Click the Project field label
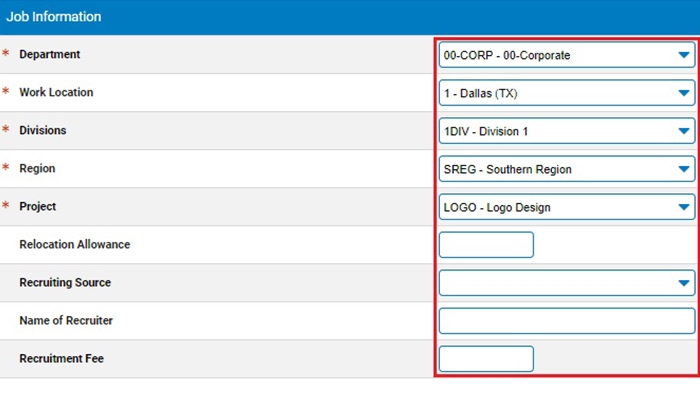This screenshot has height=400, width=700. pyautogui.click(x=38, y=207)
